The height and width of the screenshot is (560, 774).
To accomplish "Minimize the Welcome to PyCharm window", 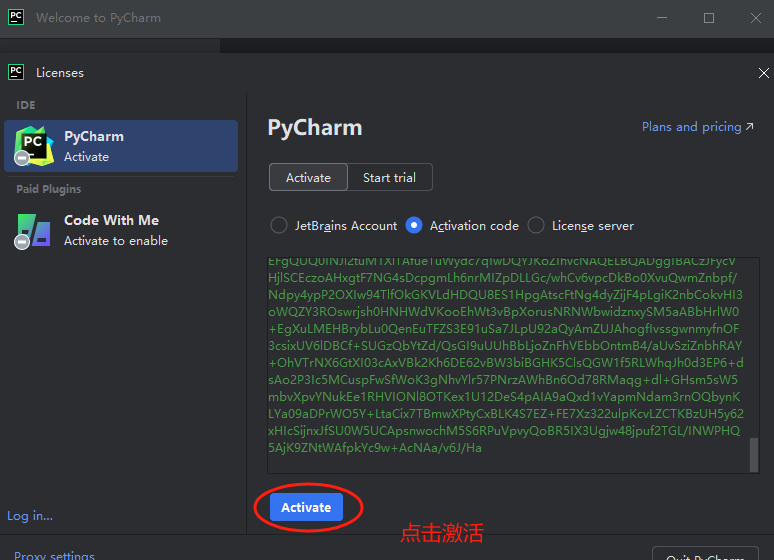I will 662,18.
